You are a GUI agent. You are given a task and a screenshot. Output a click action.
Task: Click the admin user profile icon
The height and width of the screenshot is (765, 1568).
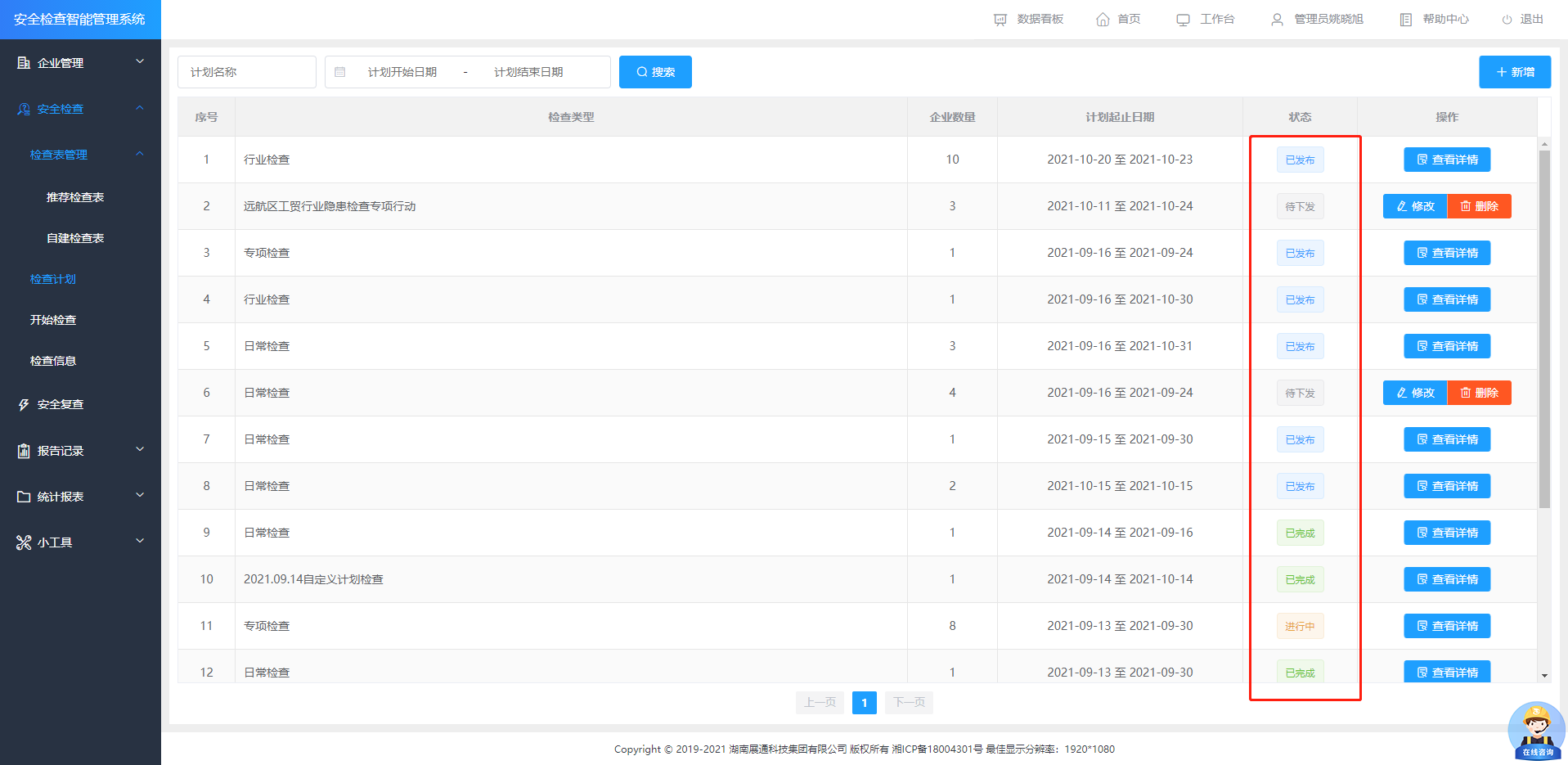click(x=1277, y=20)
